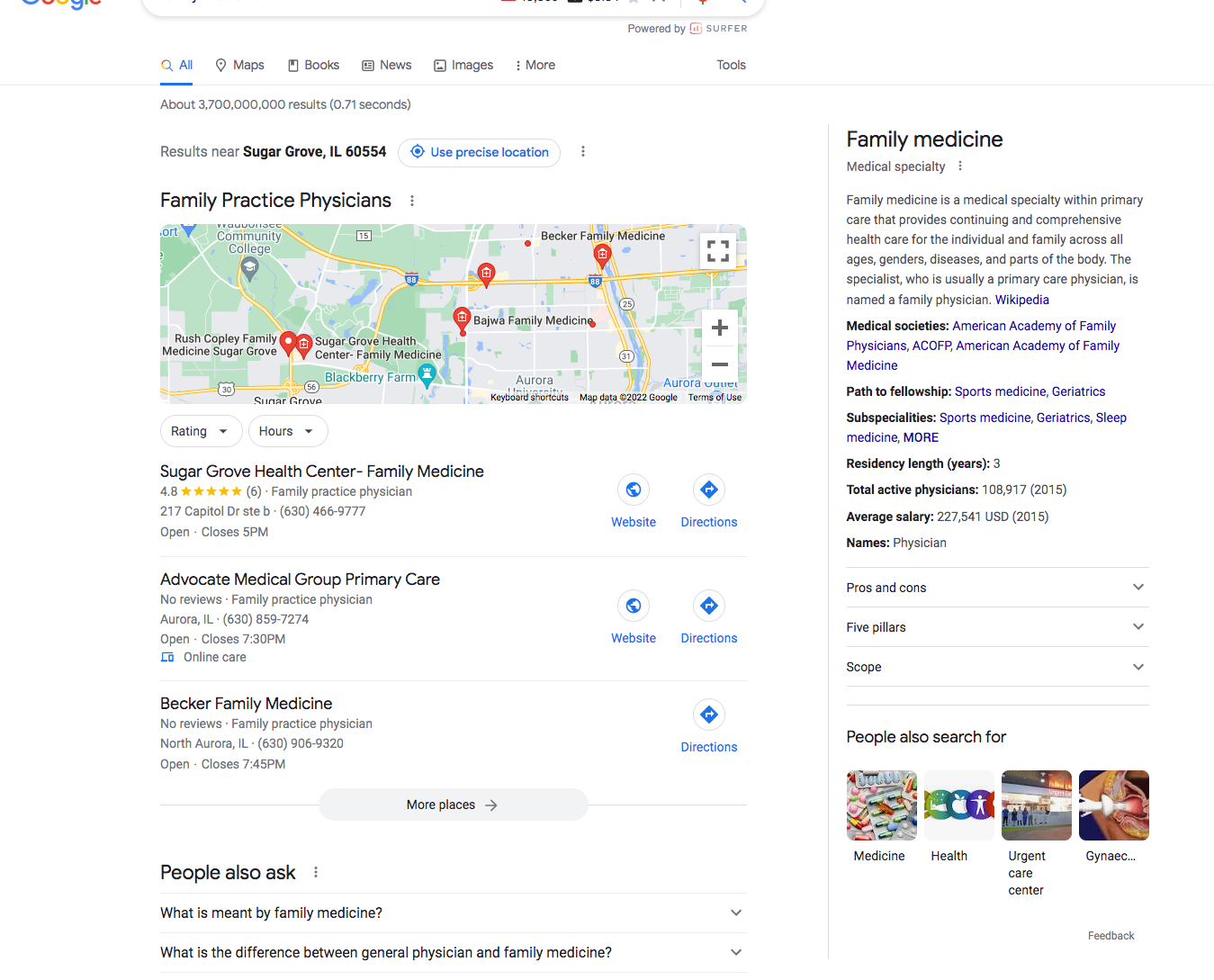The height and width of the screenshot is (980, 1214).
Task: Open options menu beside Use precise location
Action: pos(583,151)
